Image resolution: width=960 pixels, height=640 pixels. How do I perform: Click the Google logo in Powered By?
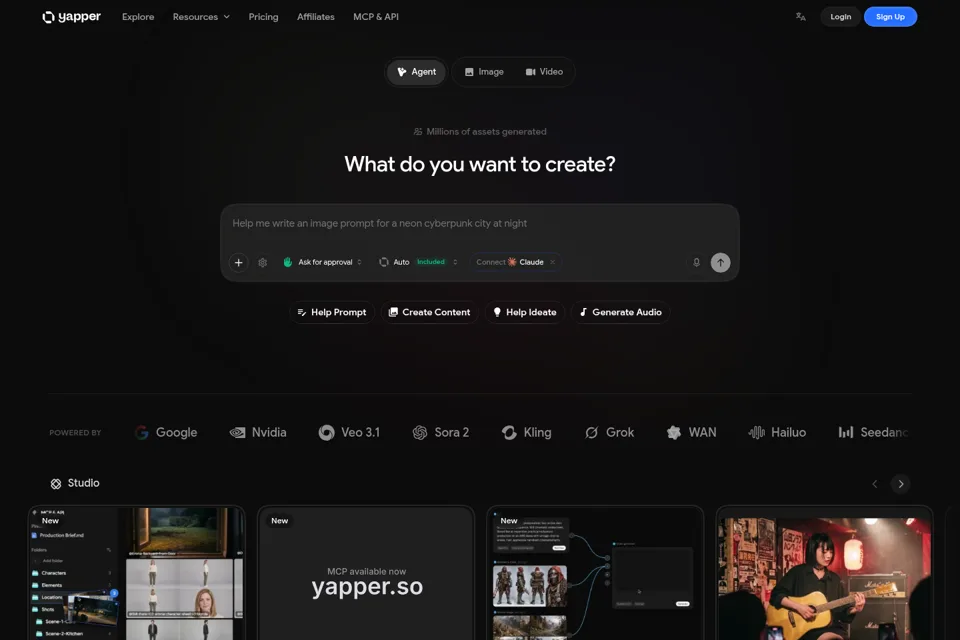point(166,432)
